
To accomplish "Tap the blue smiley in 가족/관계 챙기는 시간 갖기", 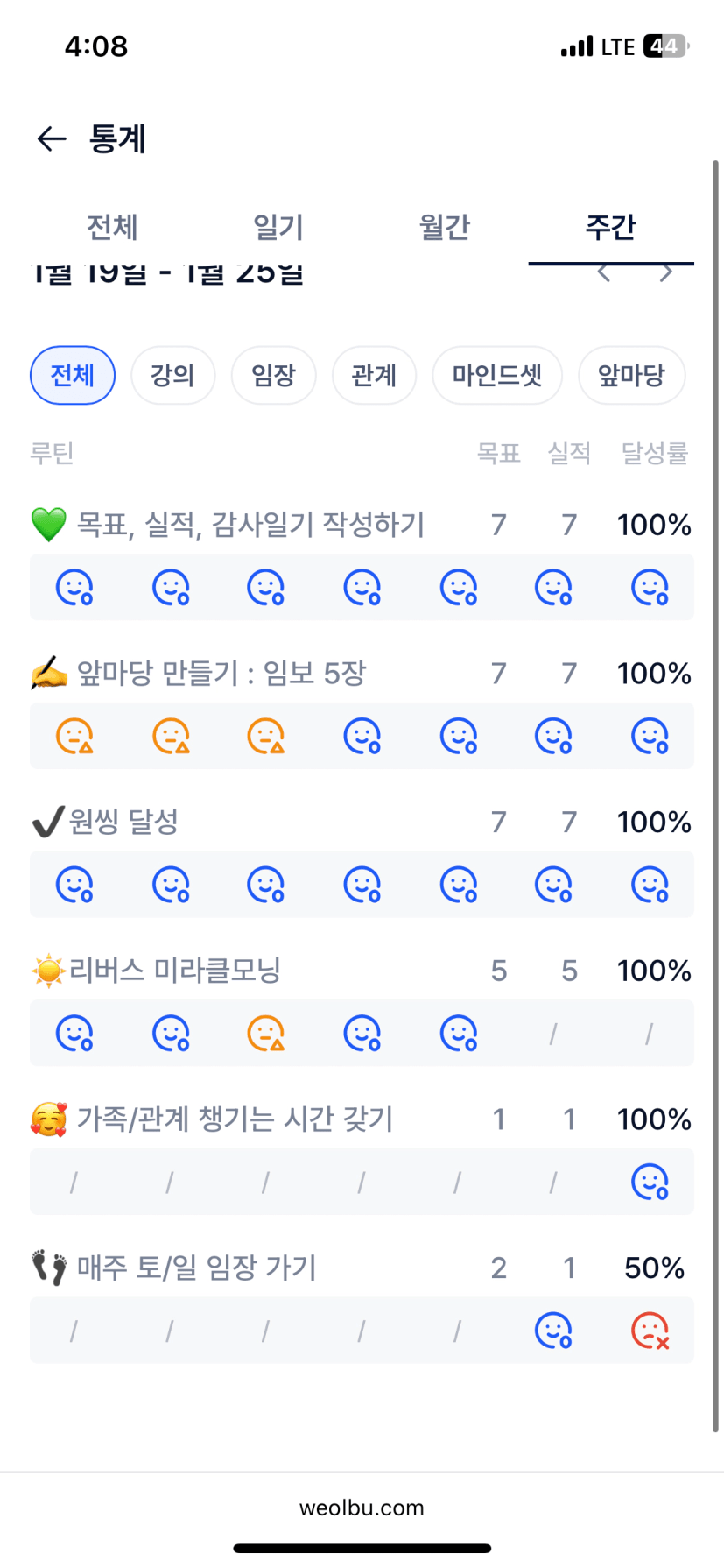I will 650,1183.
